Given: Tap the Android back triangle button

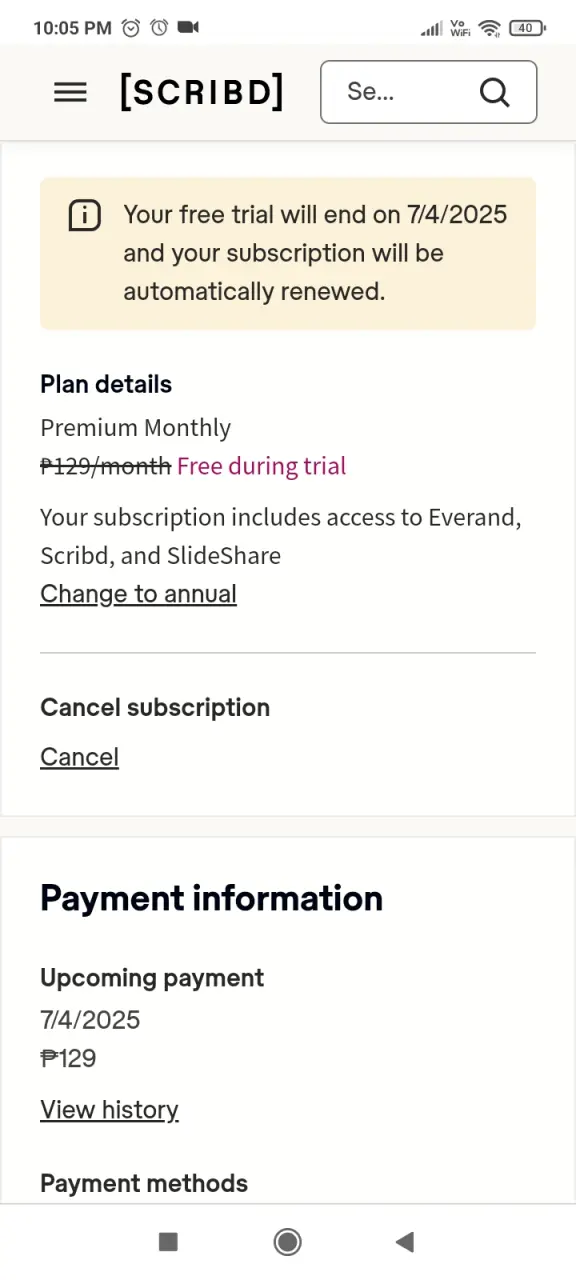Looking at the screenshot, I should point(404,1242).
